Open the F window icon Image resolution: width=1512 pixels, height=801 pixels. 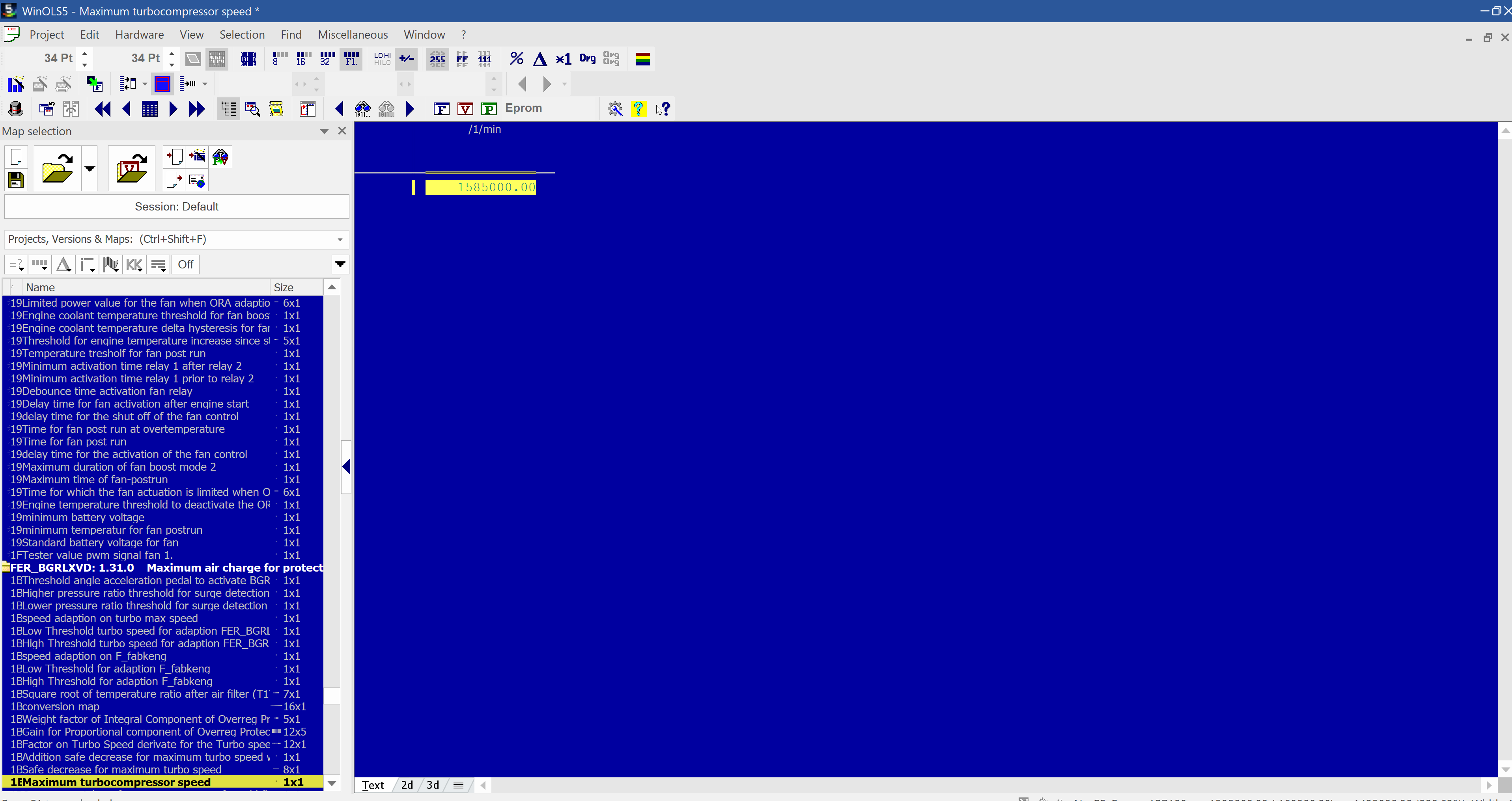441,108
